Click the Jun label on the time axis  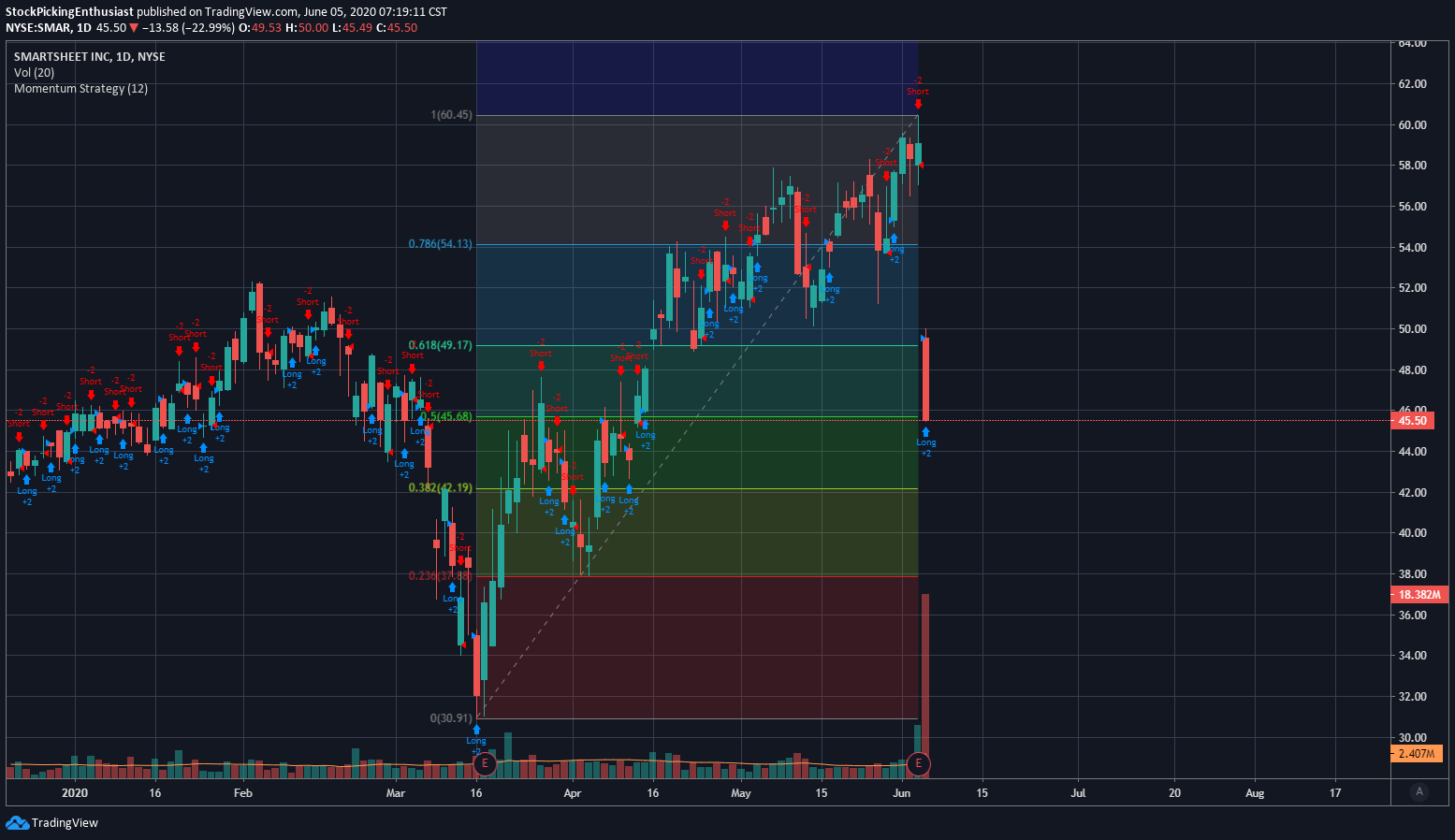pos(902,793)
